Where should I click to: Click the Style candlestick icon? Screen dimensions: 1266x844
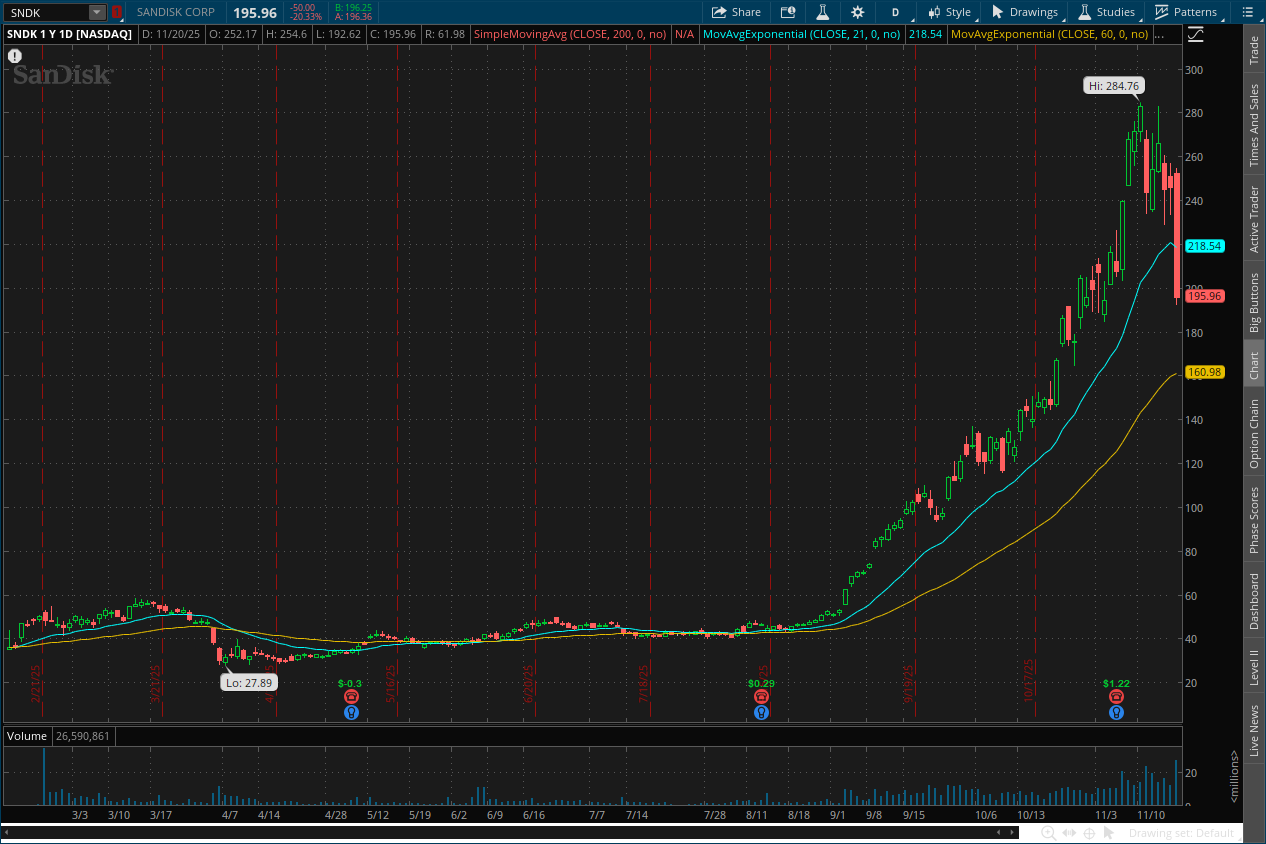coord(934,12)
